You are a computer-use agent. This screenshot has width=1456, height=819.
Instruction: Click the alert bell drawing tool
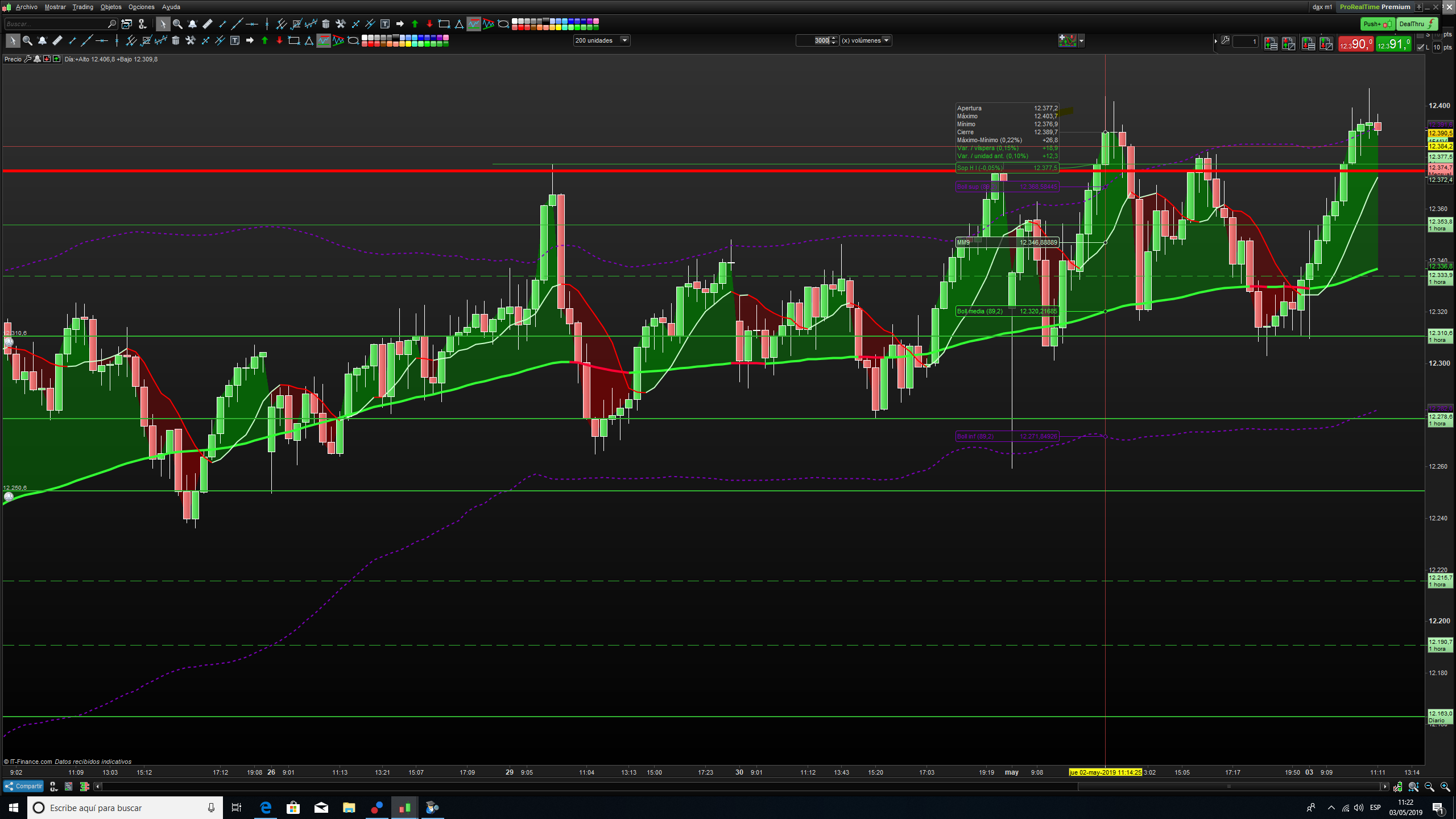42,40
